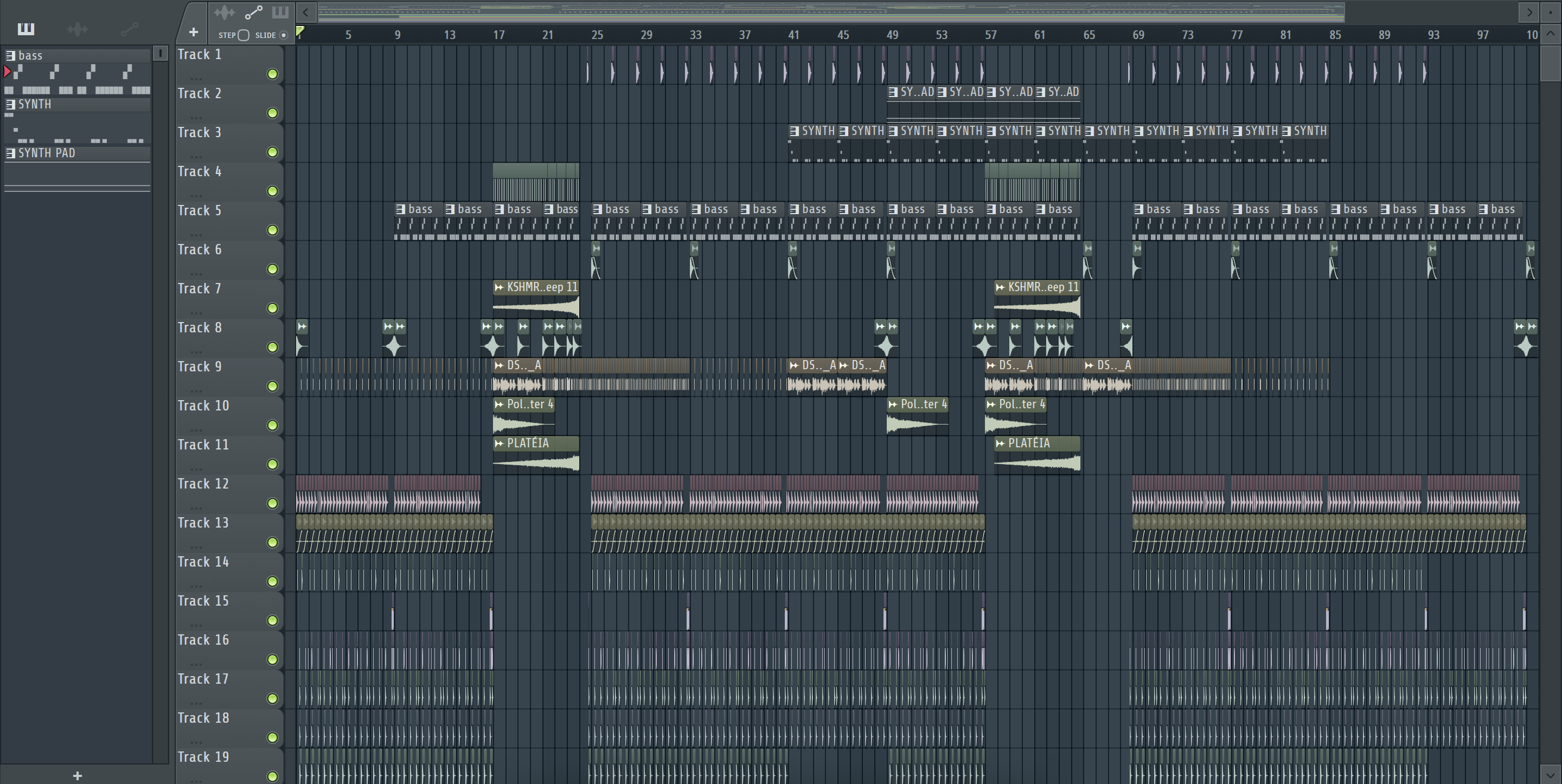This screenshot has height=784, width=1562.
Task: Click bar 49 on the timeline ruler
Action: (x=892, y=35)
